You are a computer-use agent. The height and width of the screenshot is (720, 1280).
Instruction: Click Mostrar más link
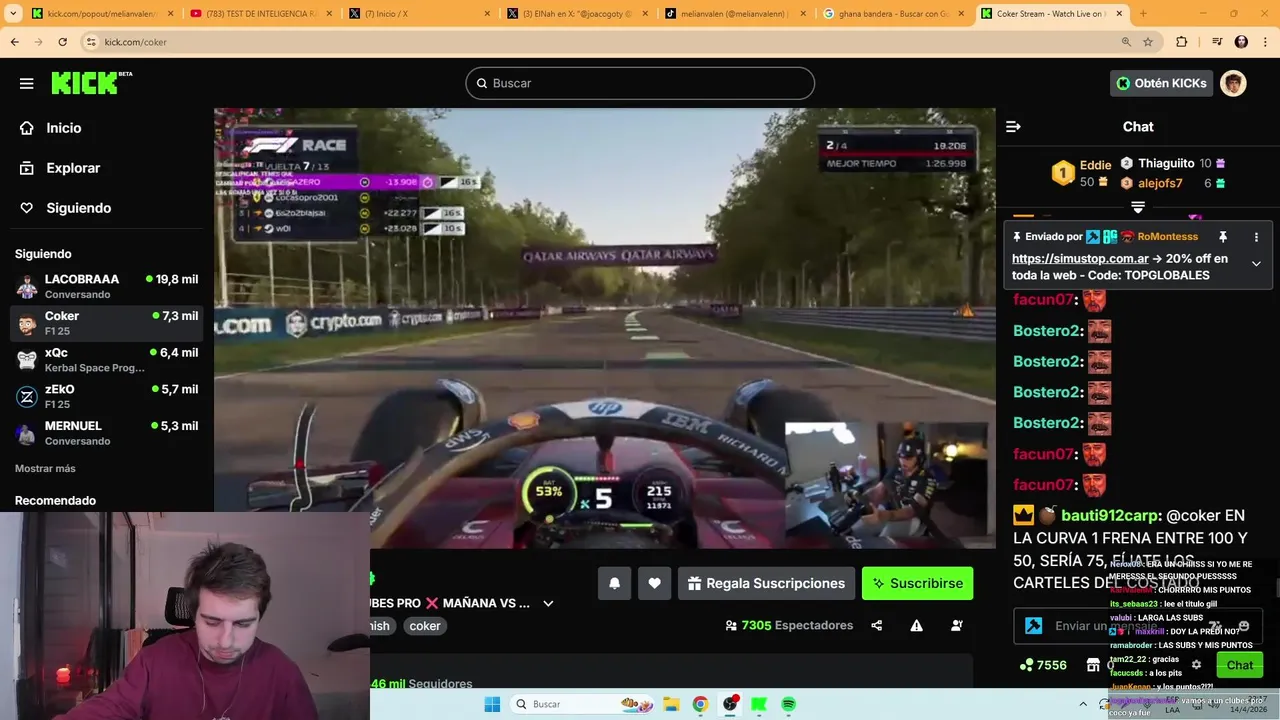[x=45, y=468]
